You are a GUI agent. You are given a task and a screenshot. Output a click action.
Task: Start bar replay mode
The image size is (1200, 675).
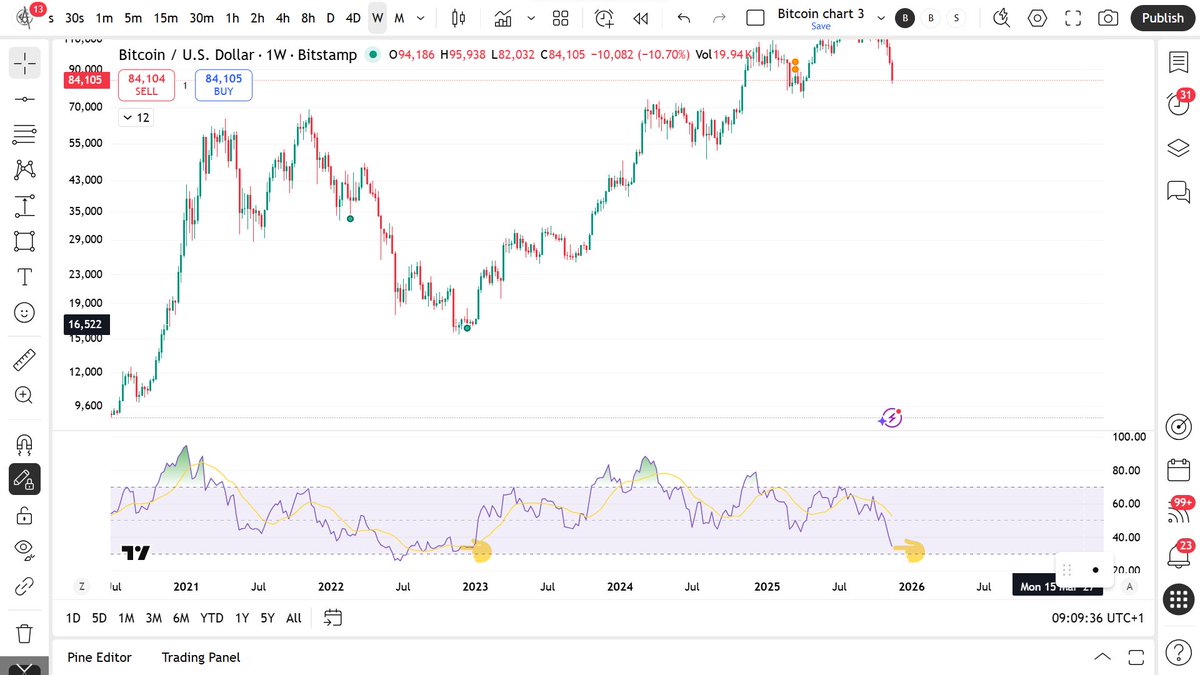point(641,18)
